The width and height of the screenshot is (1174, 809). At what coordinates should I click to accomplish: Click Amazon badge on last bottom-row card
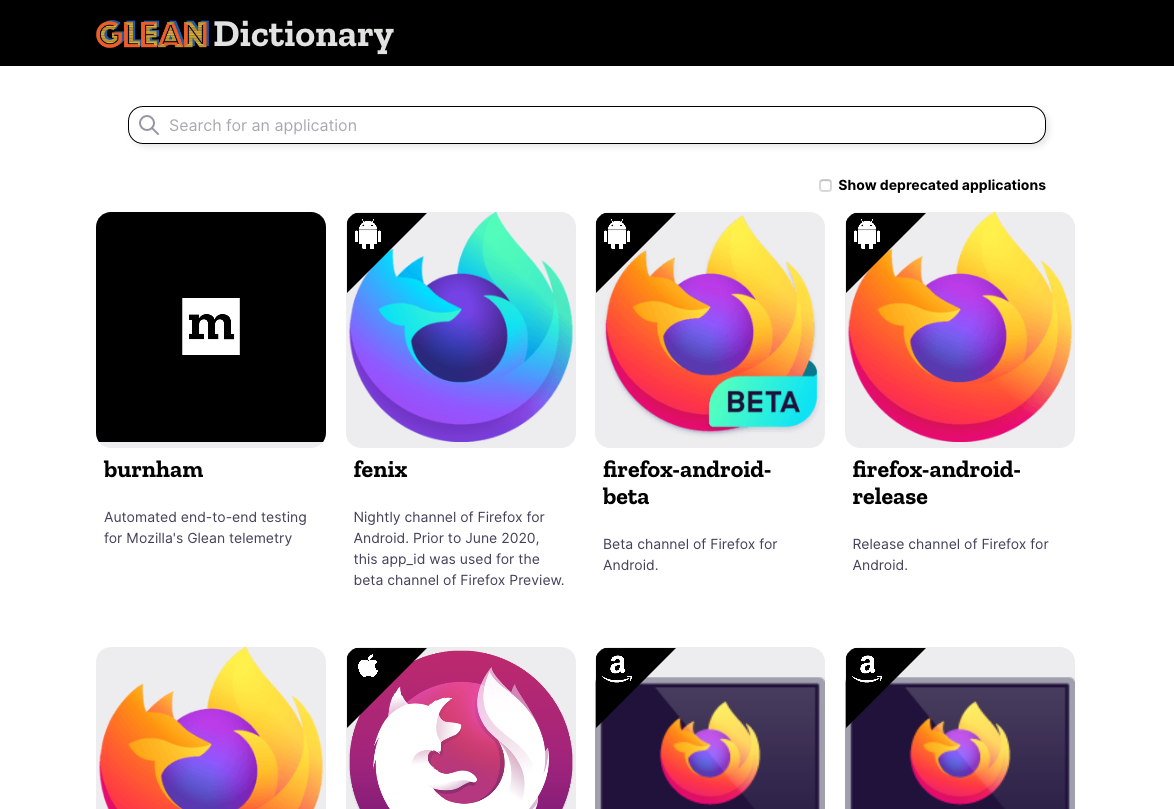(867, 667)
